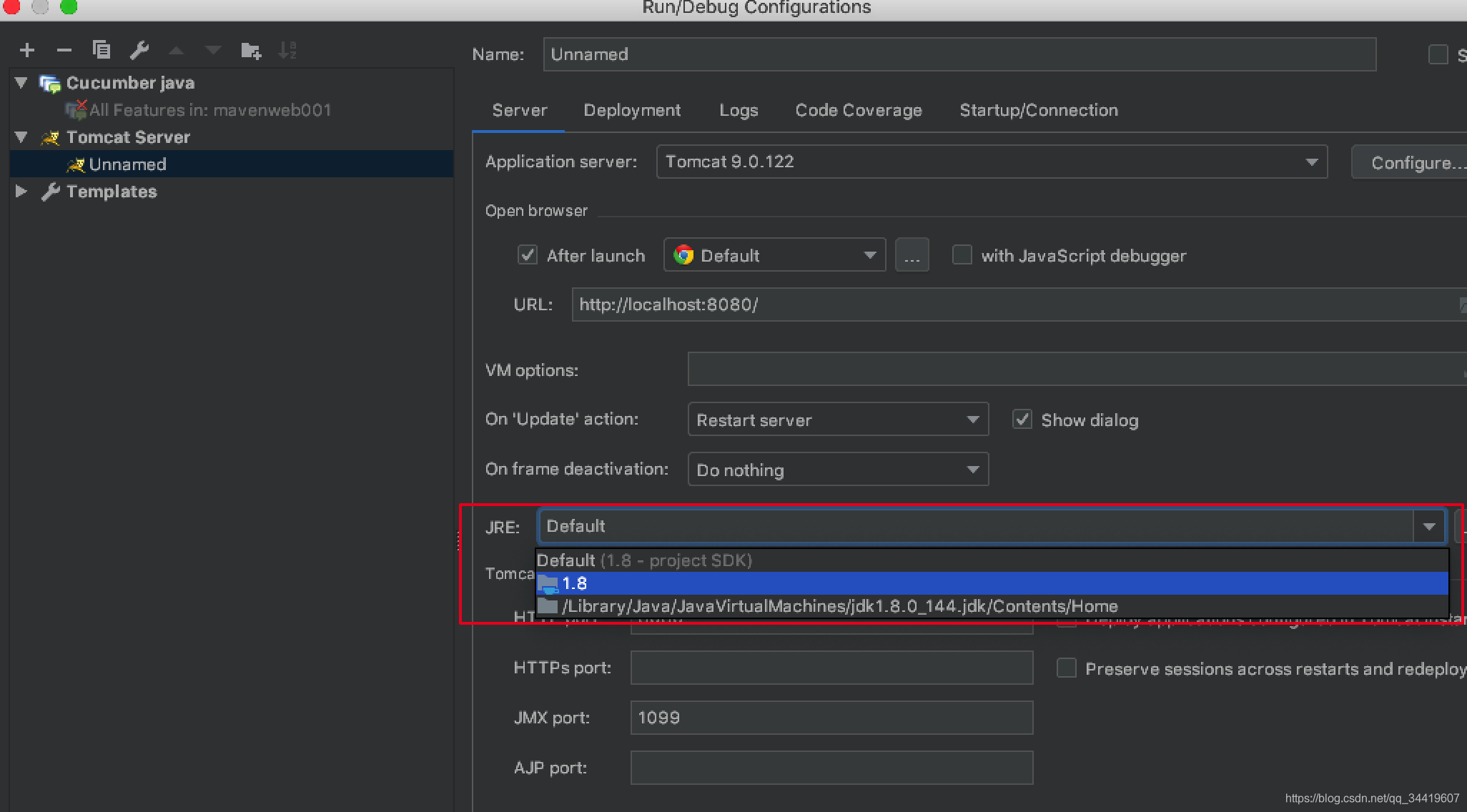Move configuration down arrow

213,50
